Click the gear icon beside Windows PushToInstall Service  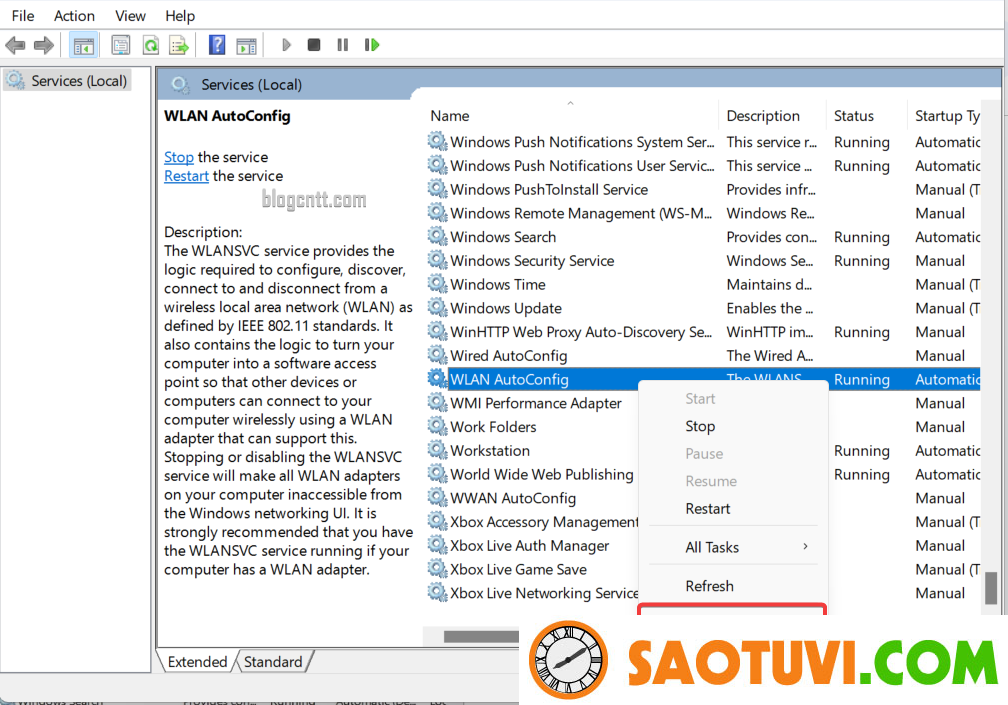(438, 189)
